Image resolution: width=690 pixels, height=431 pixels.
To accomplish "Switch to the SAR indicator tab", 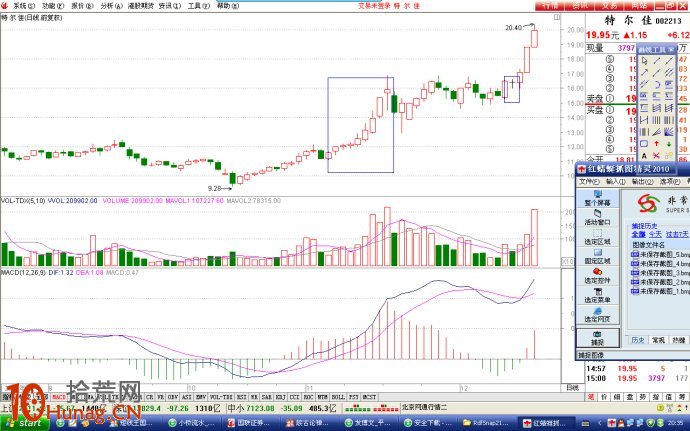I will point(266,397).
